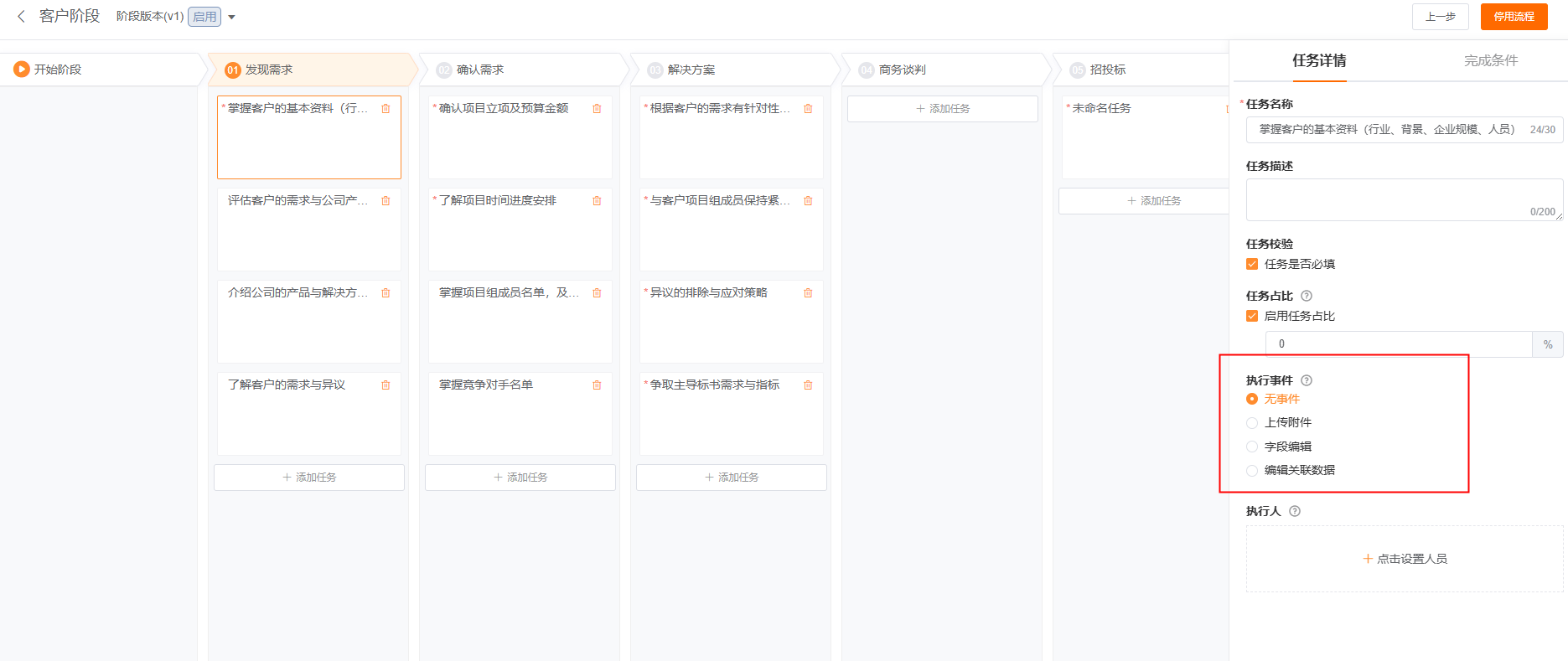Click the 停用流程 button
The width and height of the screenshot is (1568, 661).
[x=1514, y=17]
